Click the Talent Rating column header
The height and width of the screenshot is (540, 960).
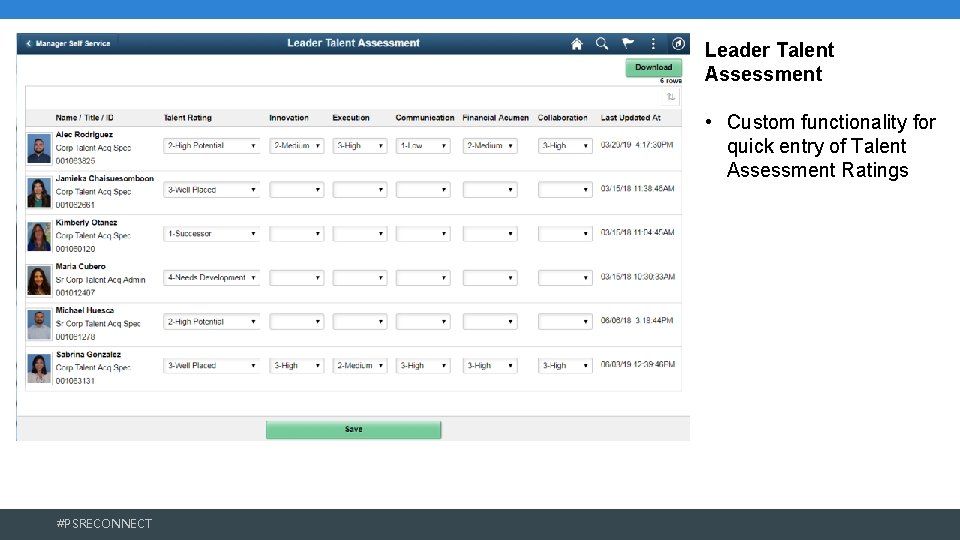(187, 118)
